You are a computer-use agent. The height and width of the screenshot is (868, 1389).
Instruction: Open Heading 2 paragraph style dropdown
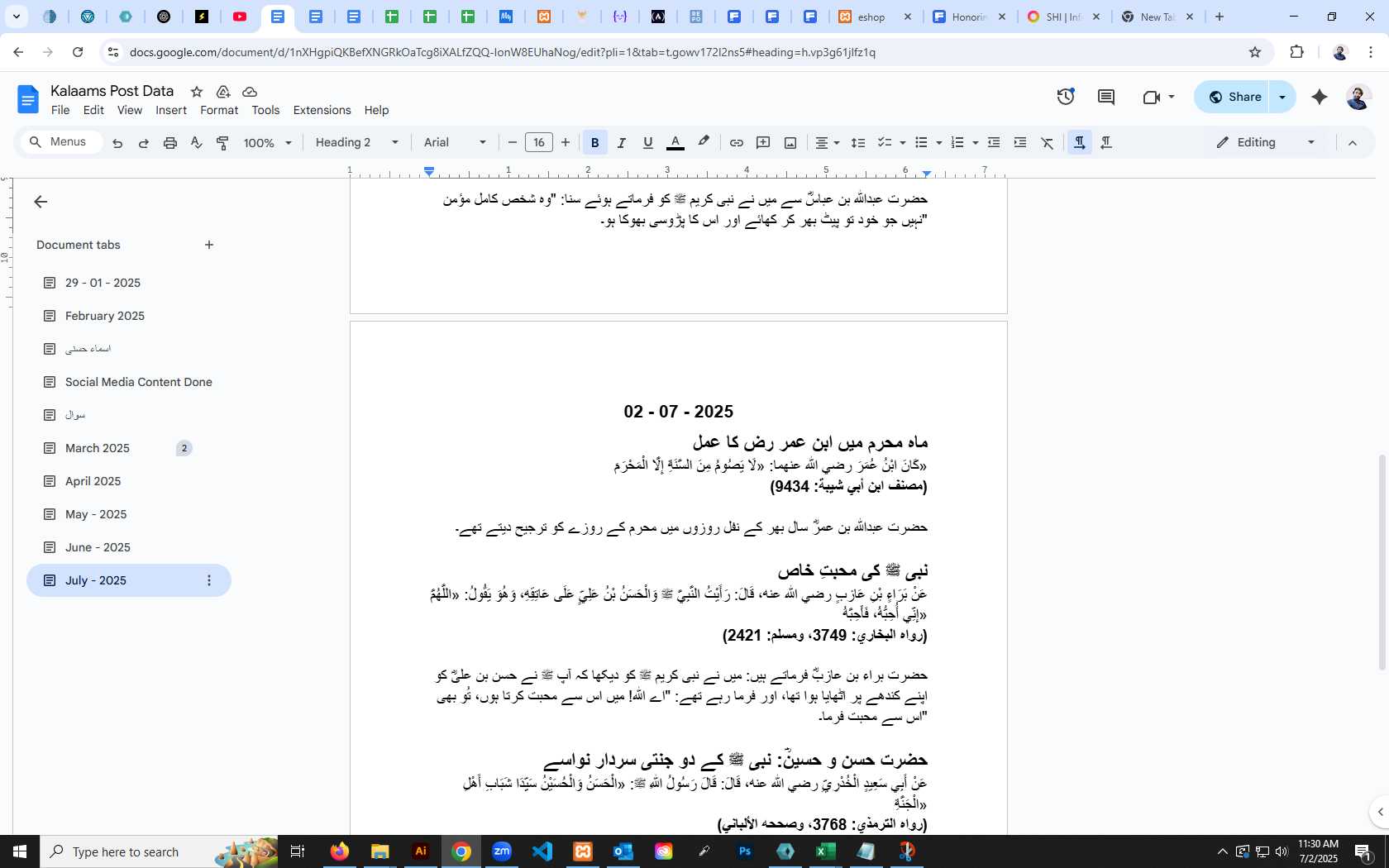pyautogui.click(x=357, y=143)
